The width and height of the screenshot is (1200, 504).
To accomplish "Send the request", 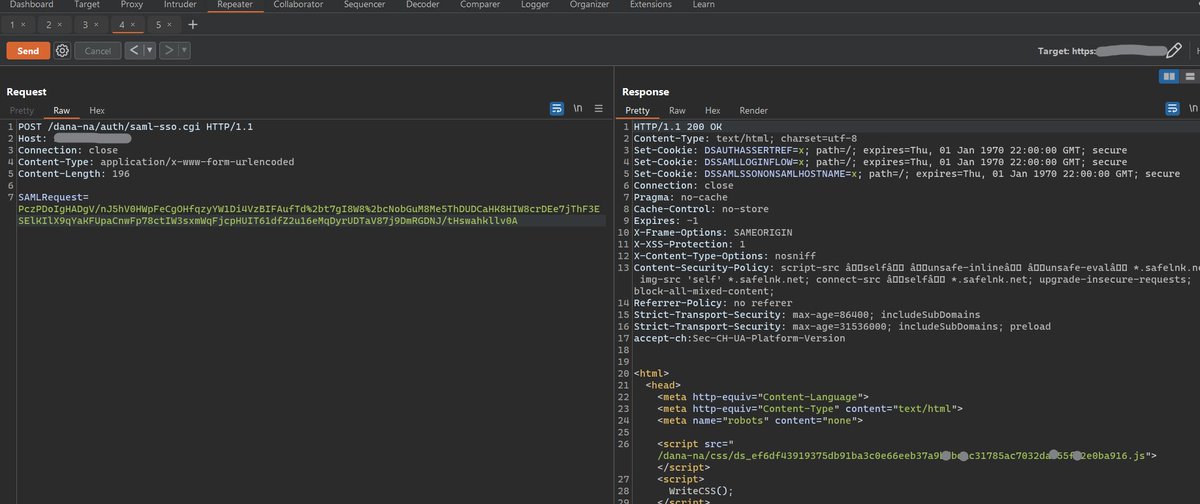I will coord(28,50).
